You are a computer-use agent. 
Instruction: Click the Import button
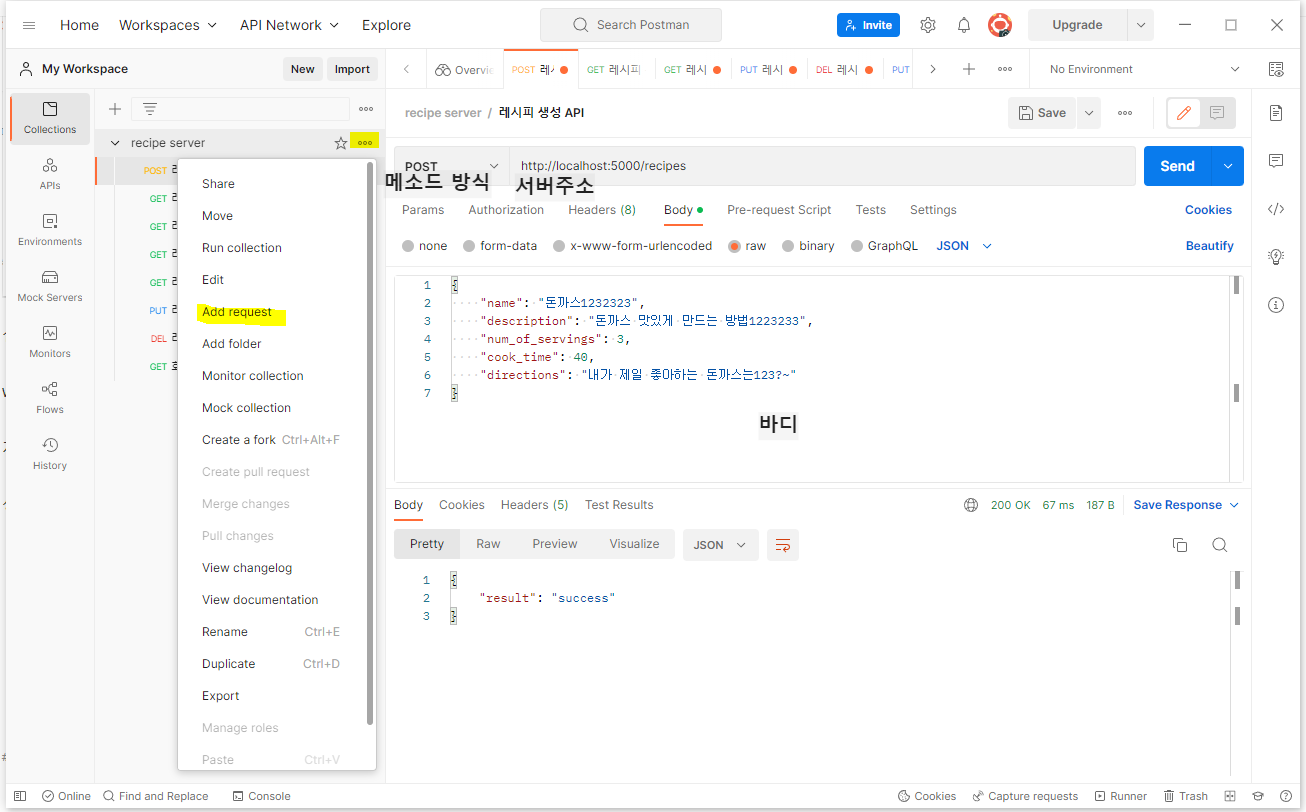point(352,69)
